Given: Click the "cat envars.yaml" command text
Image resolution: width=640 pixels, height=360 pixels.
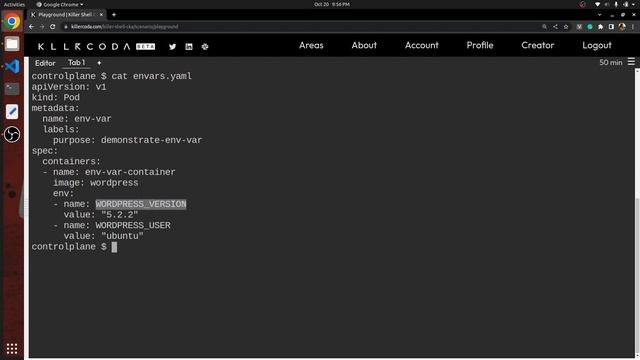Looking at the screenshot, I should coord(152,76).
